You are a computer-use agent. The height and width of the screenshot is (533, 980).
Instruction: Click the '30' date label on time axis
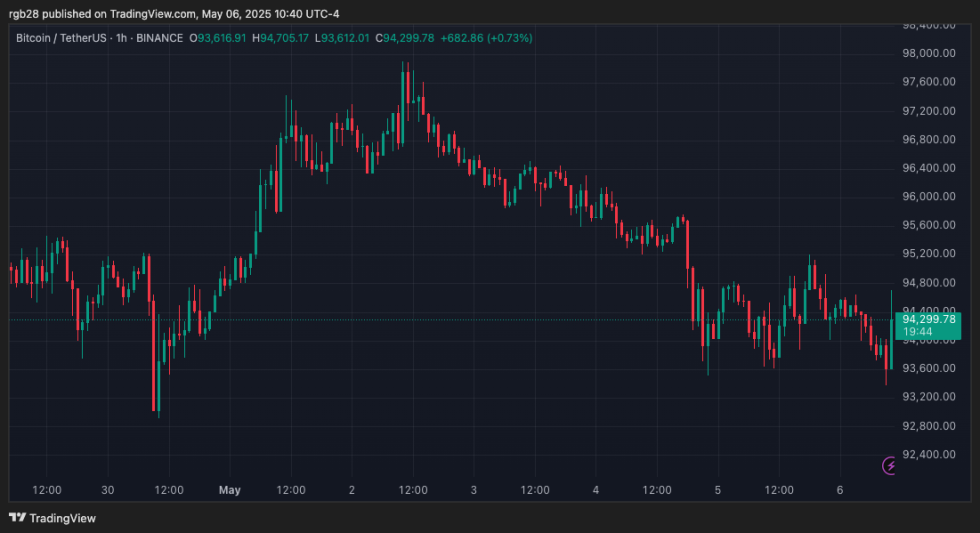tap(108, 490)
